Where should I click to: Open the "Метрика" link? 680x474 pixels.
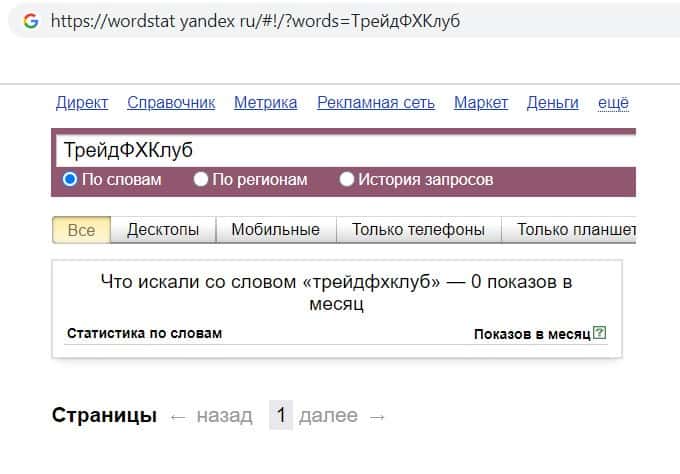click(265, 102)
